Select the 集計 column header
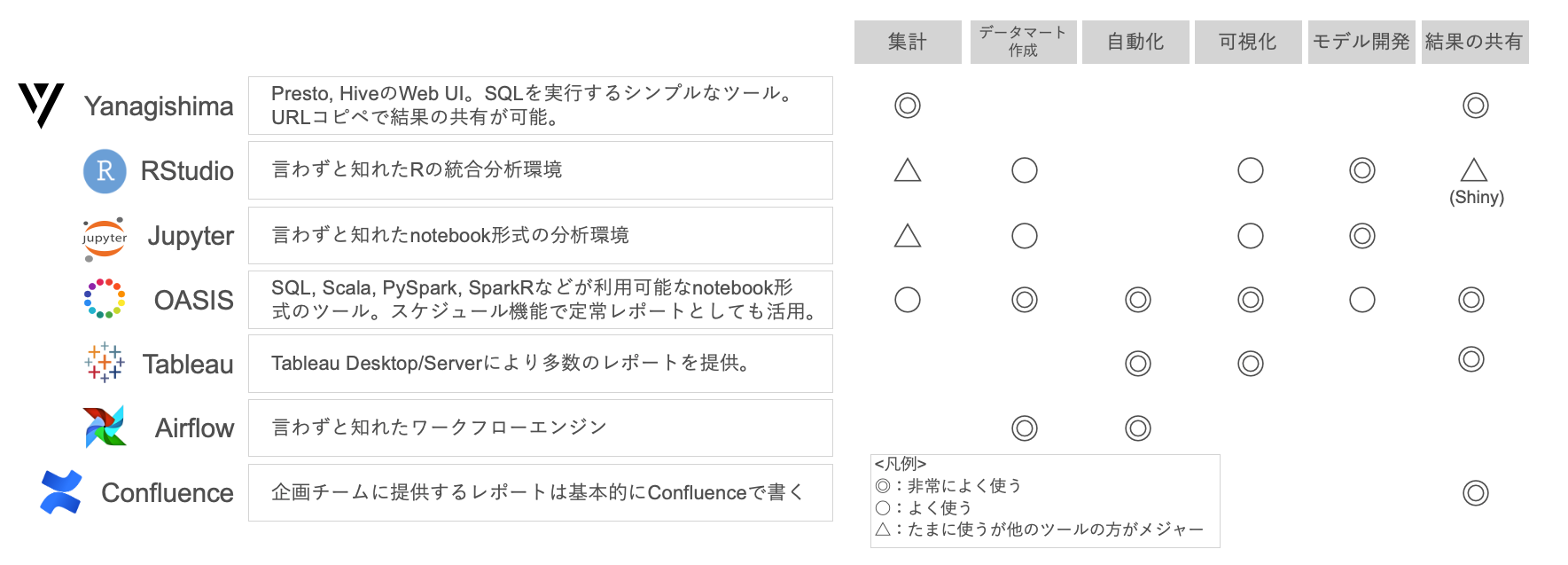The height and width of the screenshot is (565, 1568). [908, 42]
